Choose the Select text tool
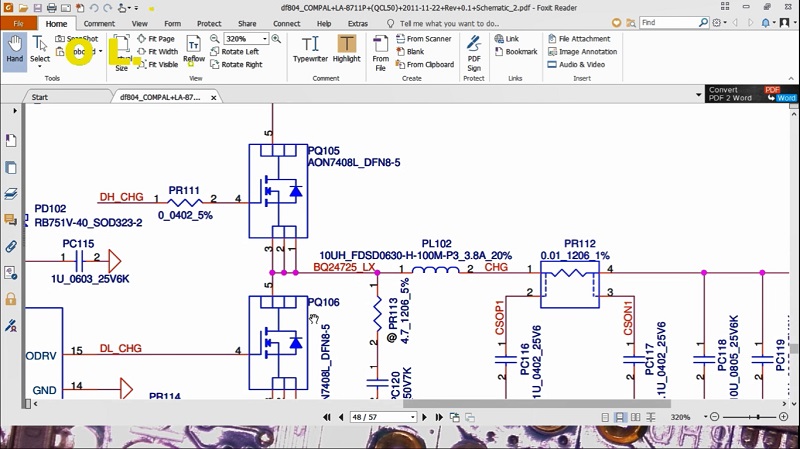 [40, 49]
